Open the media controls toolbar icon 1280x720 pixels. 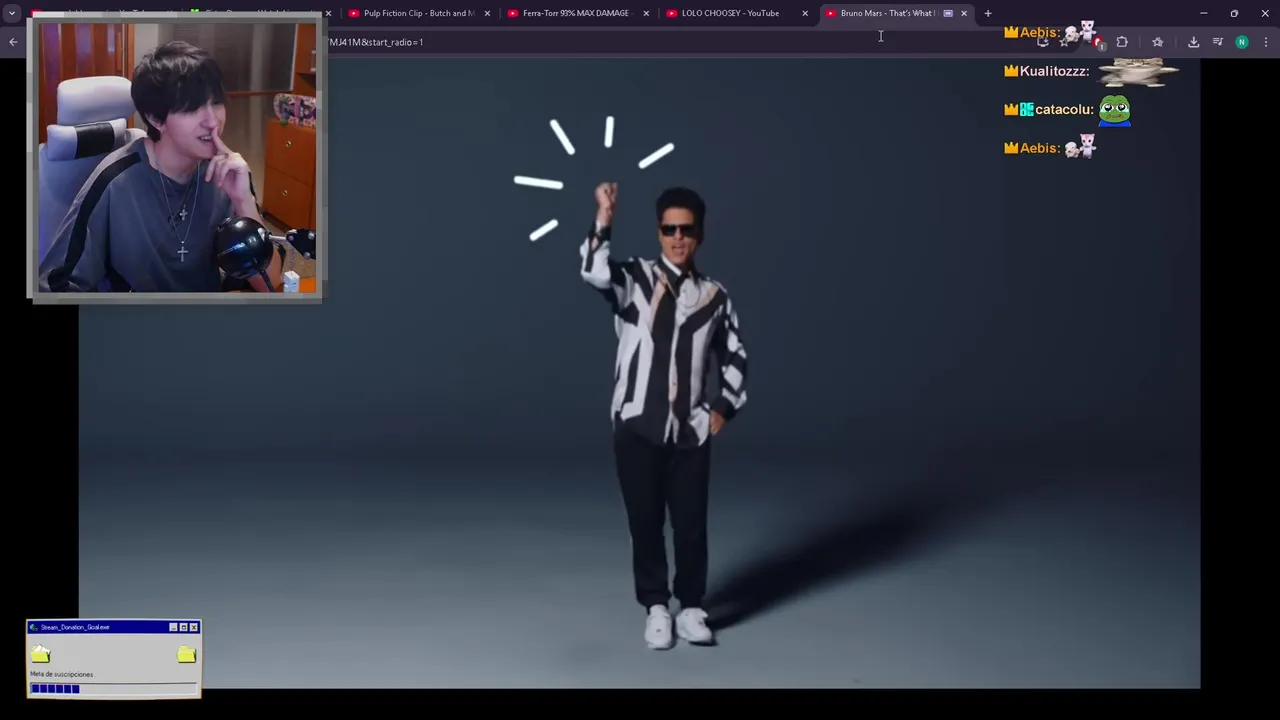[1218, 42]
